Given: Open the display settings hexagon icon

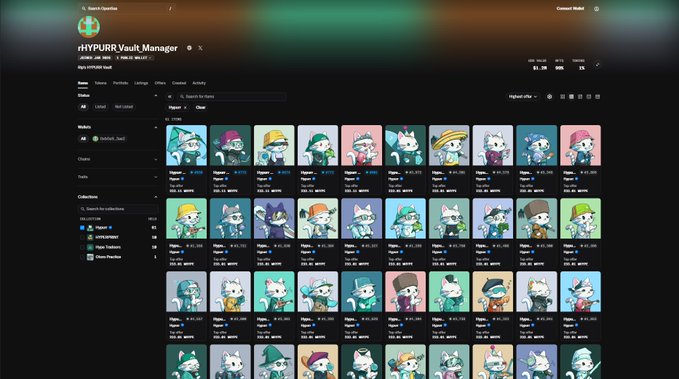Looking at the screenshot, I should 550,97.
